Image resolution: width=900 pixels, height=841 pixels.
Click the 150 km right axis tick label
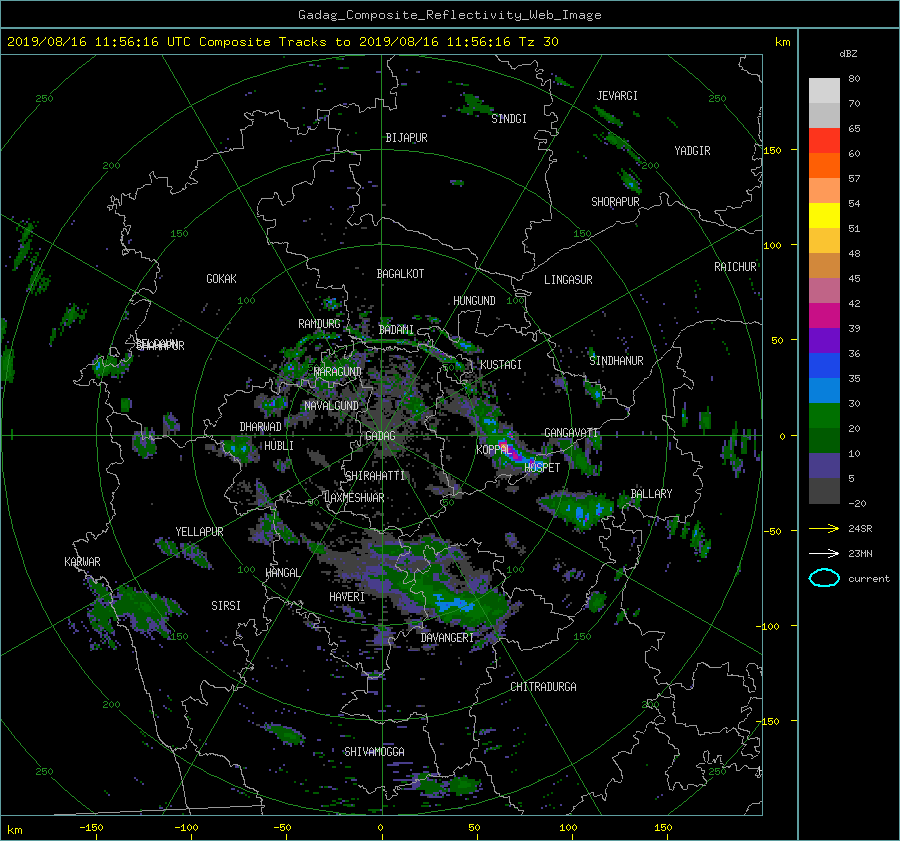772,150
